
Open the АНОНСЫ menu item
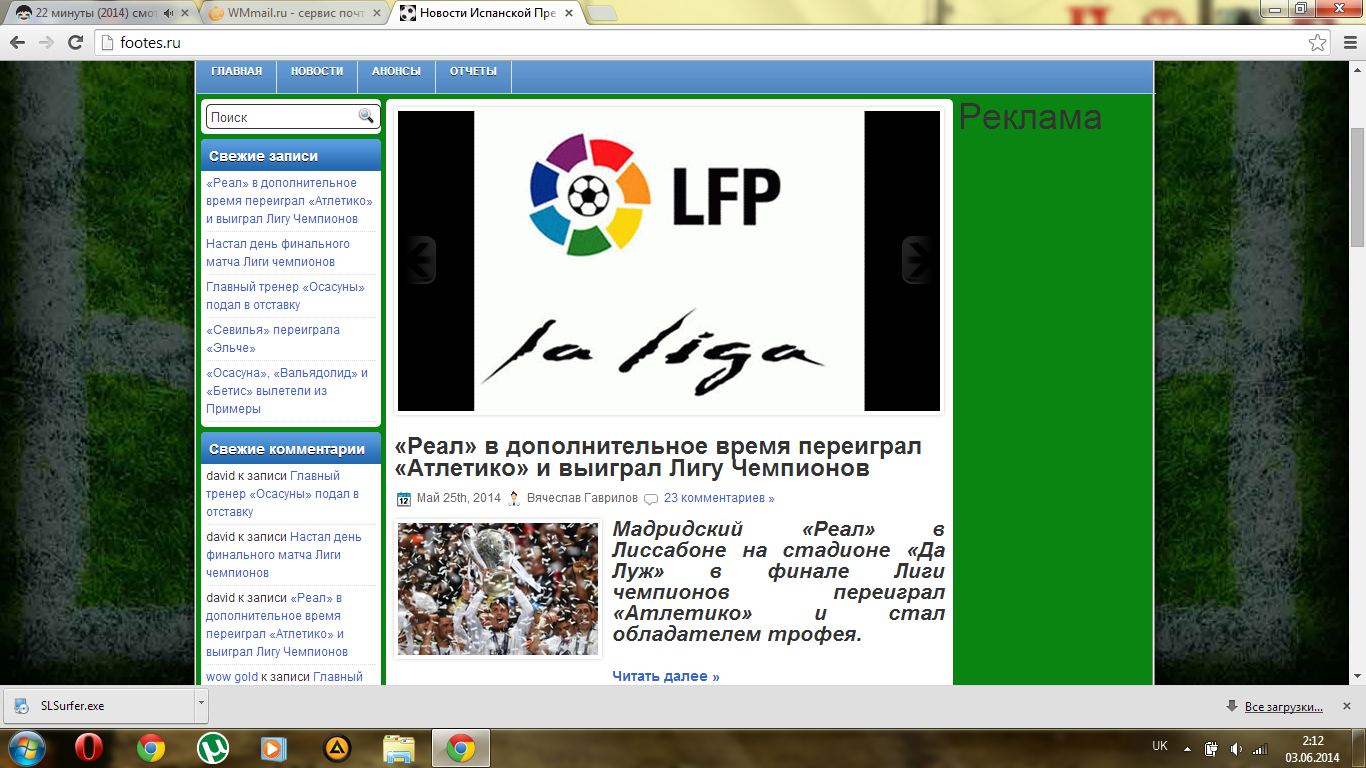[x=396, y=71]
